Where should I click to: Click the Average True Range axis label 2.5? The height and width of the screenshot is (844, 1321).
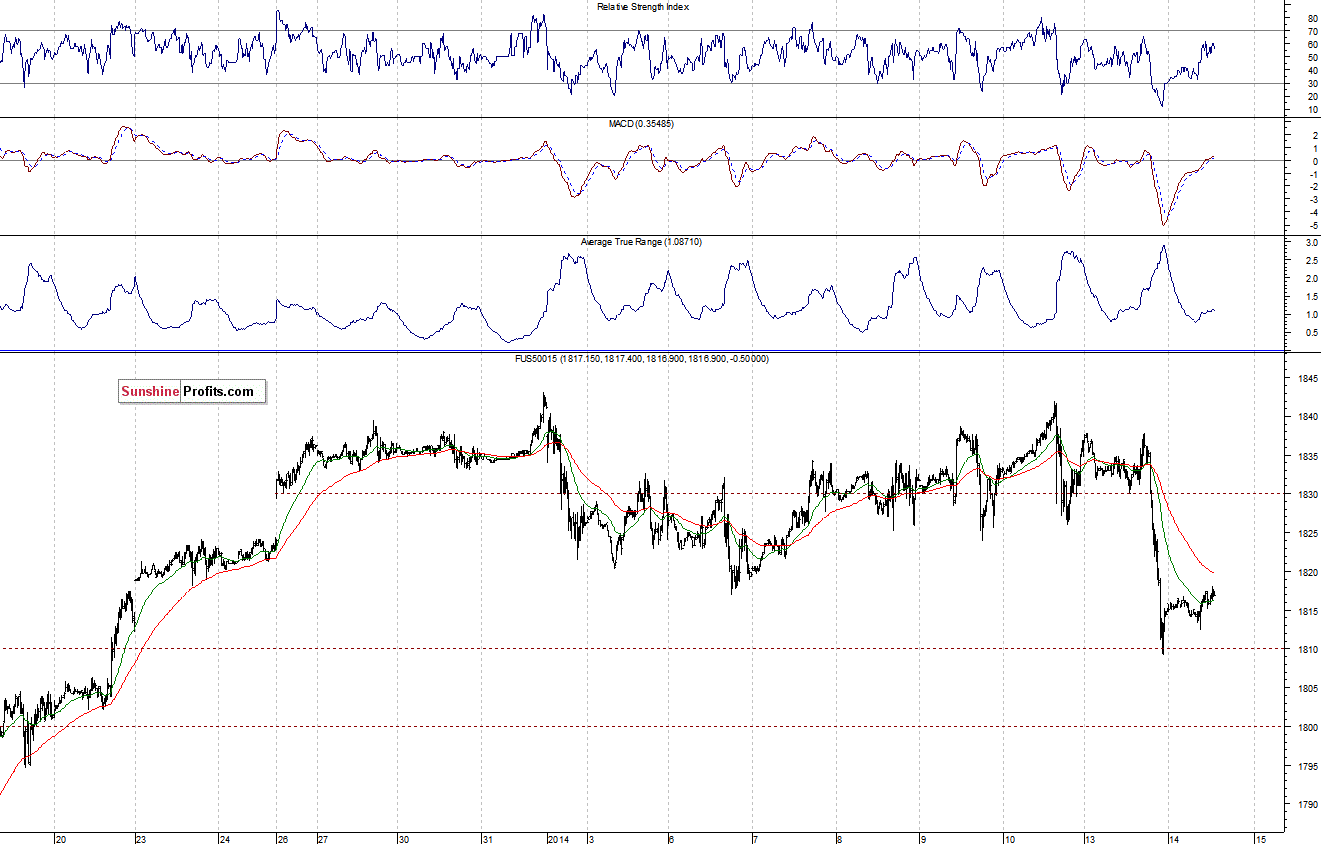click(x=1311, y=260)
